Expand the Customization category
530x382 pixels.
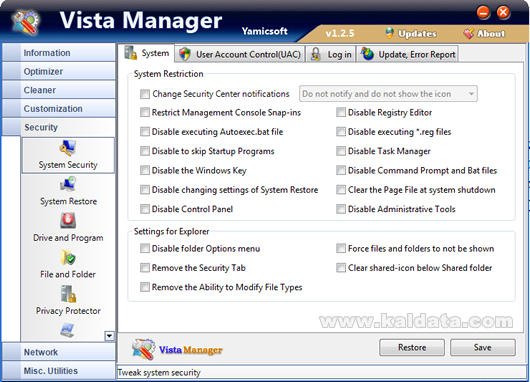point(58,109)
